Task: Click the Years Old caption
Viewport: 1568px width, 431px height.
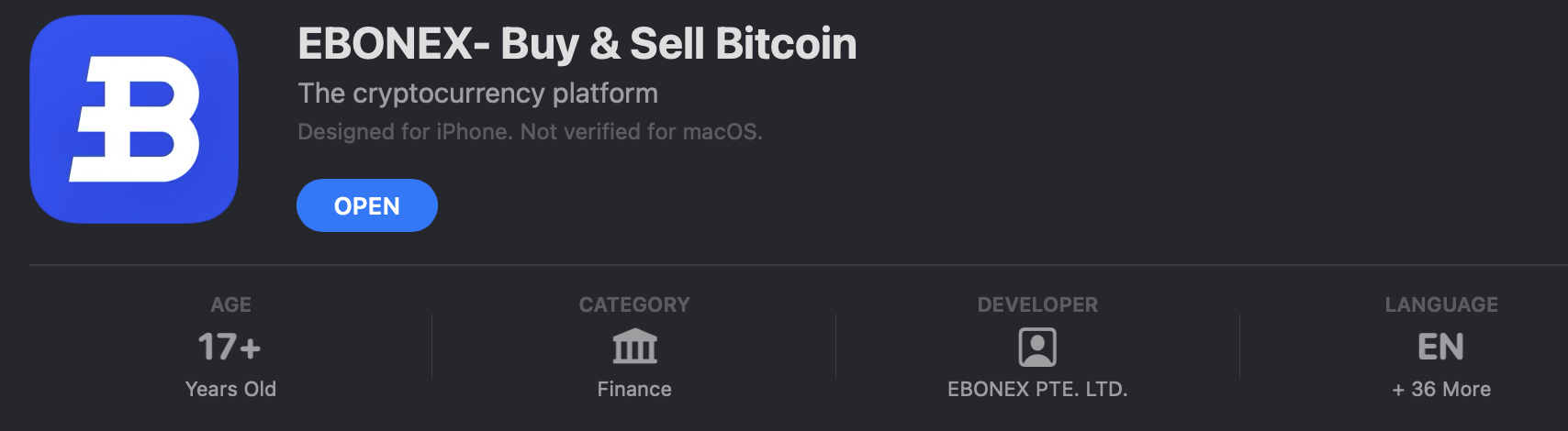Action: pyautogui.click(x=230, y=389)
